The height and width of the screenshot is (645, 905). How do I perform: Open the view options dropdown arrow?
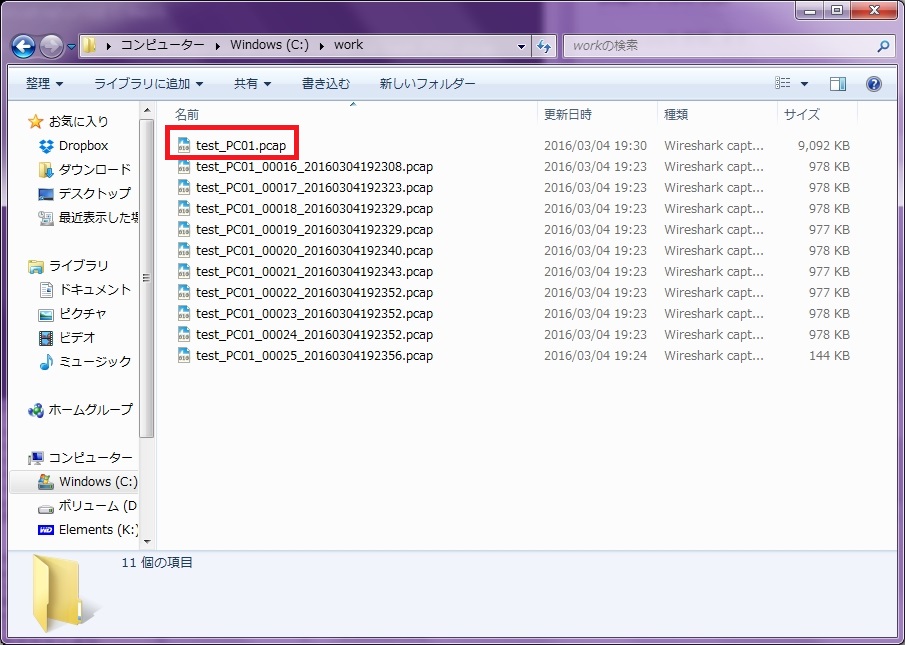click(x=804, y=84)
